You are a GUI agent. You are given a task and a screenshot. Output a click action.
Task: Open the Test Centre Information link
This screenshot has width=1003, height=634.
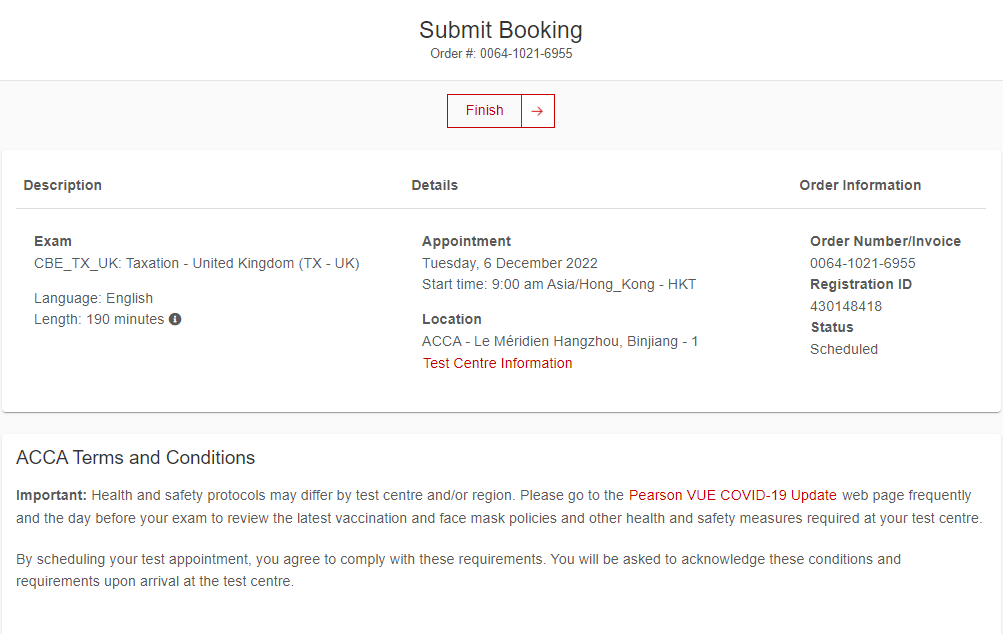coord(497,363)
